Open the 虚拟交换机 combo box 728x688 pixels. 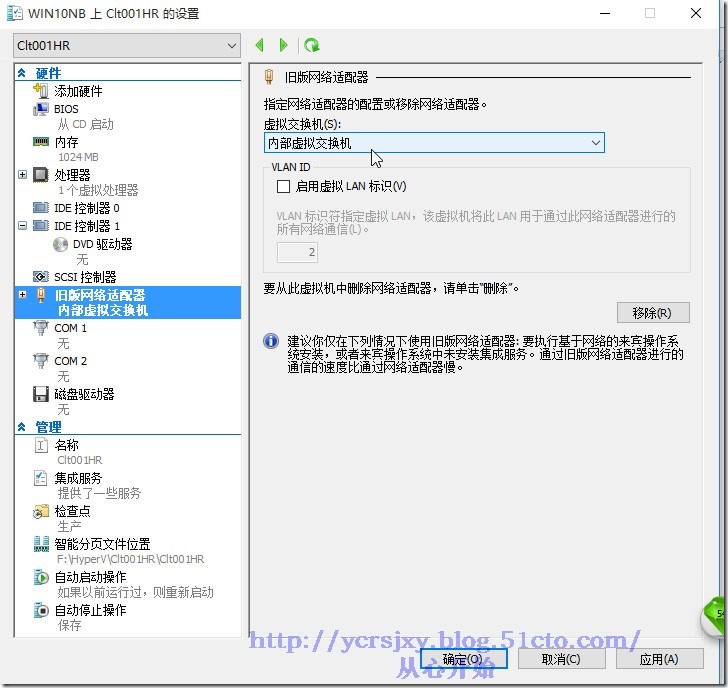click(434, 143)
